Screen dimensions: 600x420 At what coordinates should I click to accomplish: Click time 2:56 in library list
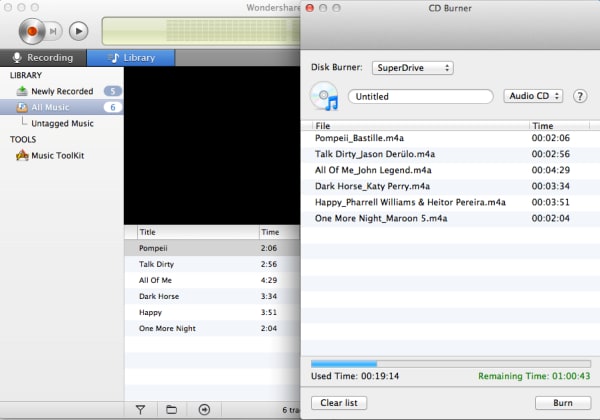click(x=269, y=264)
